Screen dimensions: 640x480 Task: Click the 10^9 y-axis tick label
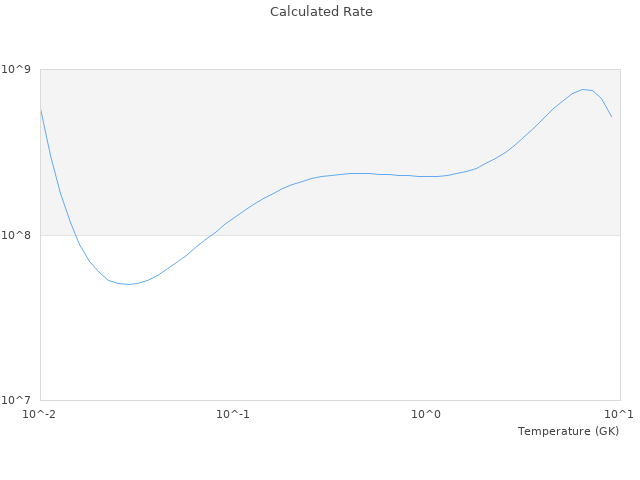[x=19, y=69]
